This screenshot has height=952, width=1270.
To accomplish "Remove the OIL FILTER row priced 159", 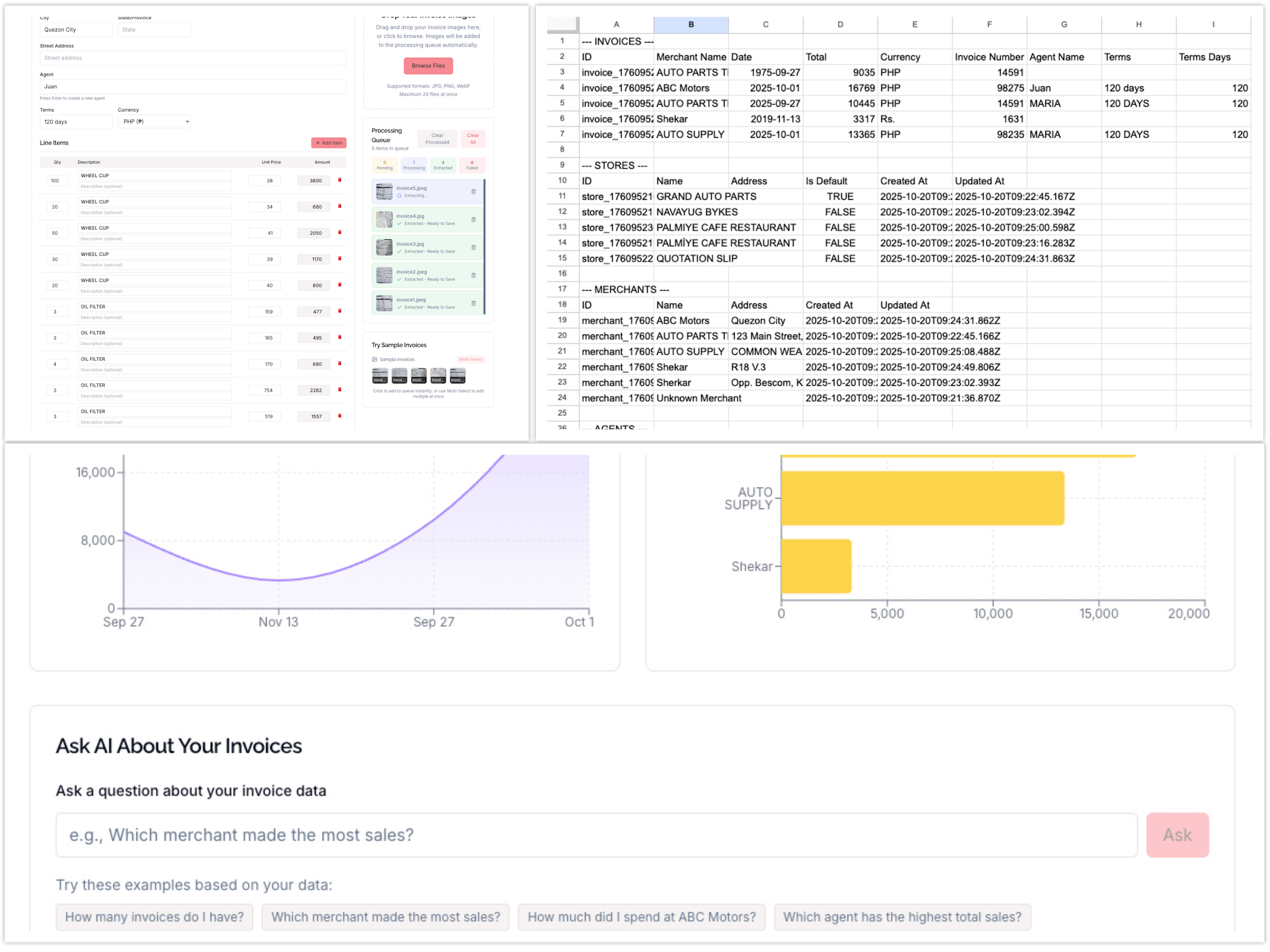I will (340, 311).
